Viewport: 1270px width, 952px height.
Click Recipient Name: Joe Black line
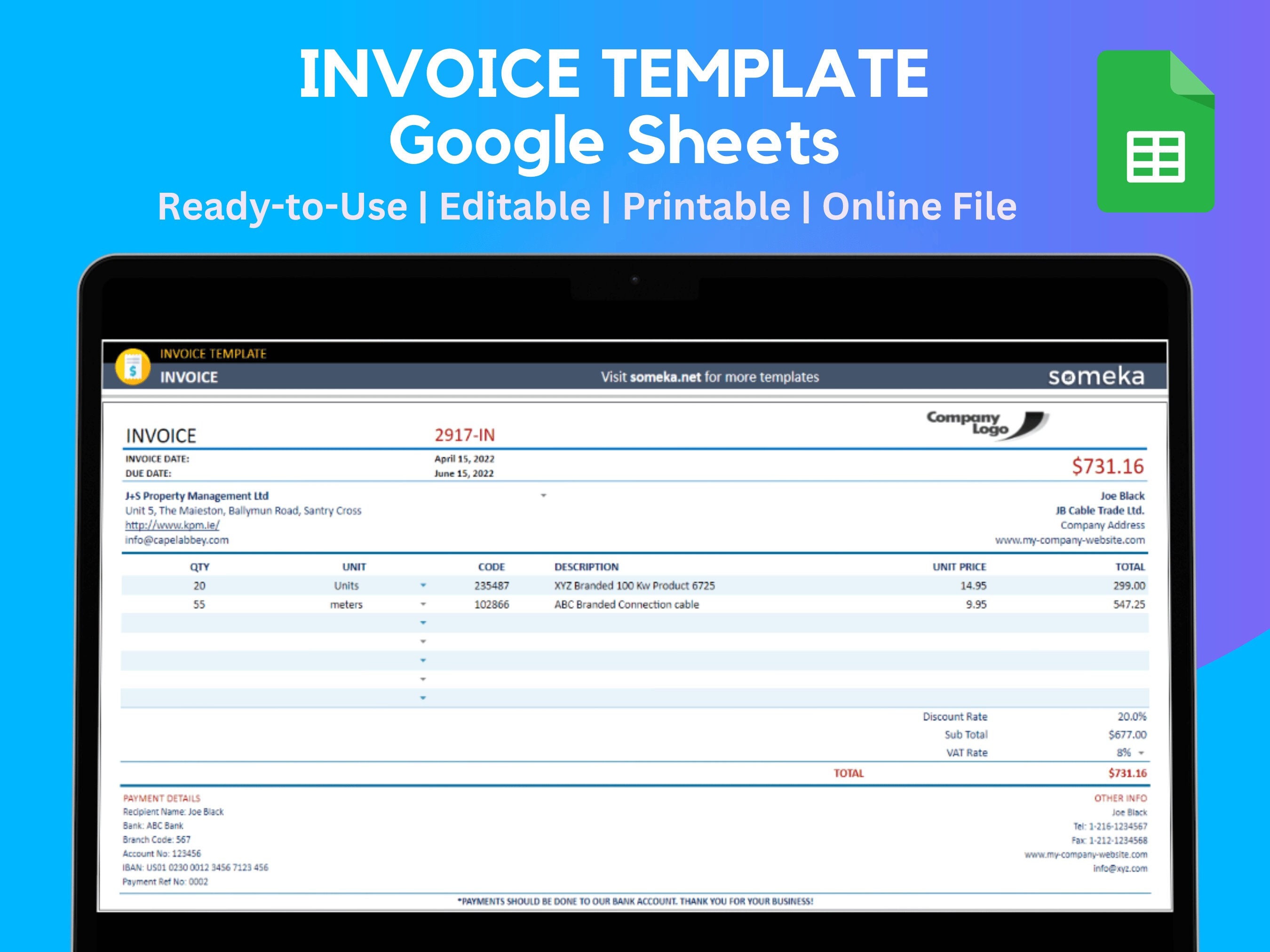pos(173,812)
